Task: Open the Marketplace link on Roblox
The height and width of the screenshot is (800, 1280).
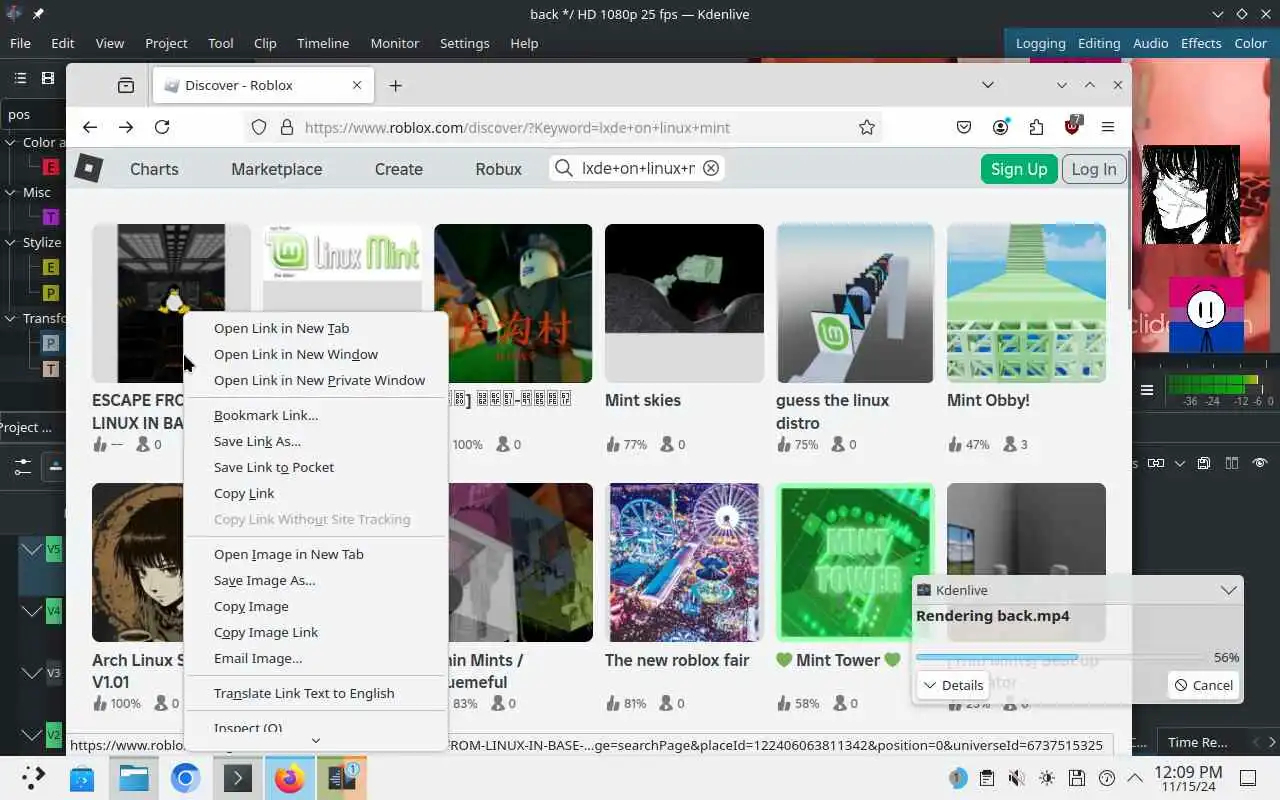Action: (x=277, y=169)
